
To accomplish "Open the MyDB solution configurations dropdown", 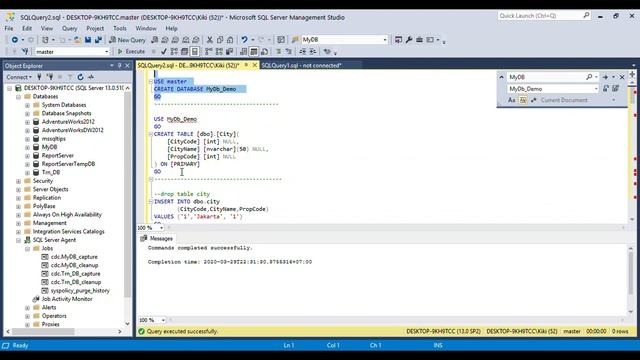I will [x=385, y=40].
